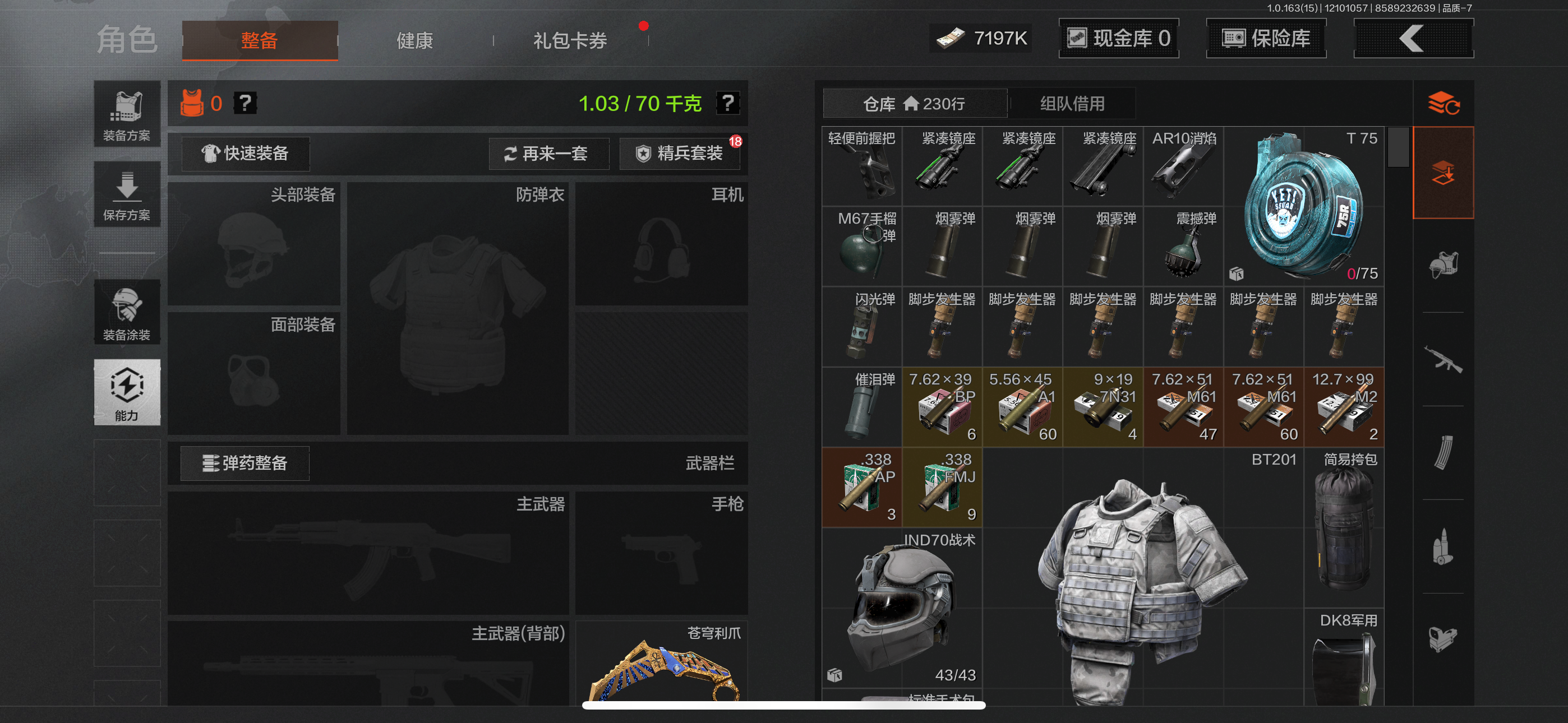The height and width of the screenshot is (723, 1568).
Task: Filter warehouse by ammunition bullet icon
Action: pyautogui.click(x=1442, y=546)
